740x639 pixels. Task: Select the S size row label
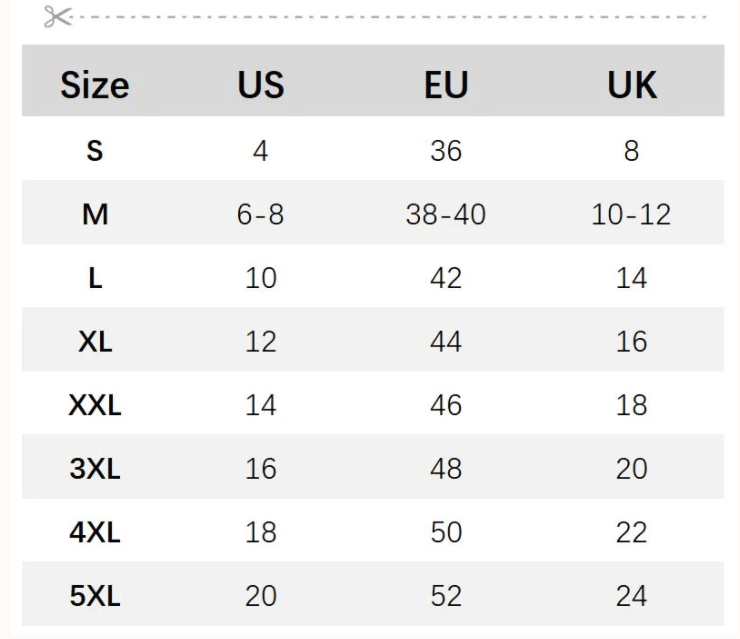[95, 151]
